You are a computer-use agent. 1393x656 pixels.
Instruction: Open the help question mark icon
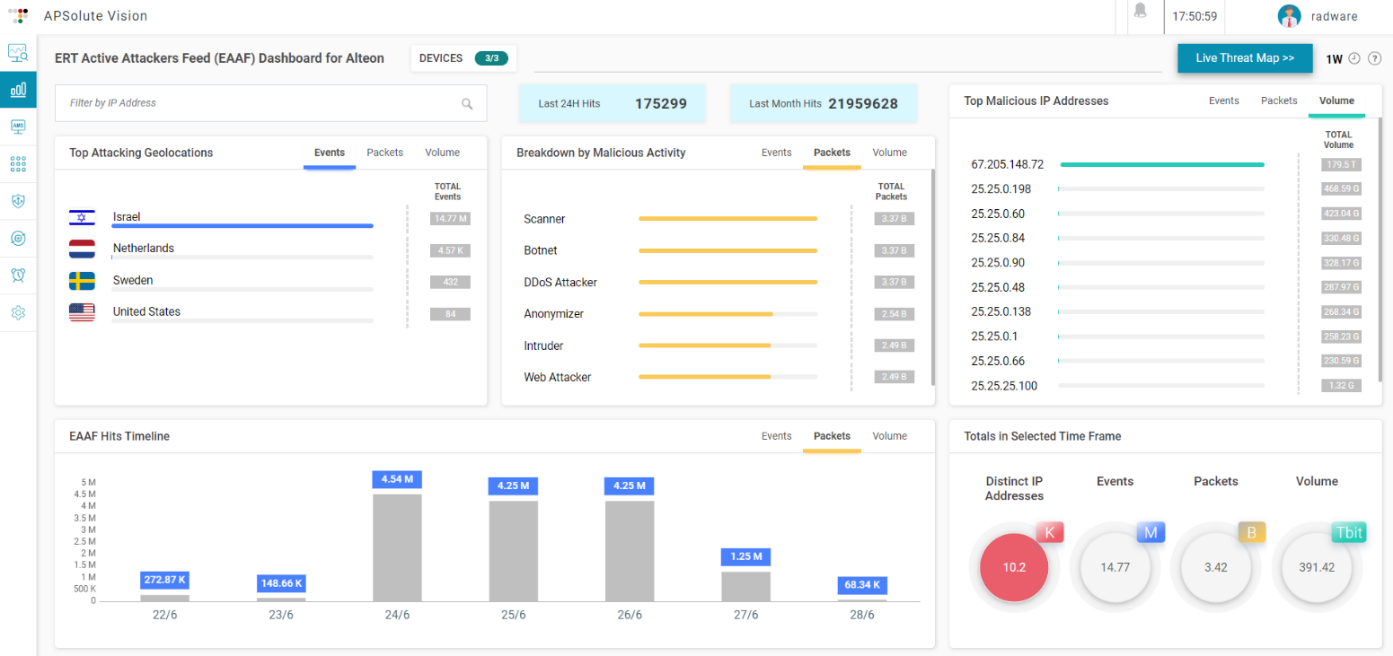[1375, 59]
